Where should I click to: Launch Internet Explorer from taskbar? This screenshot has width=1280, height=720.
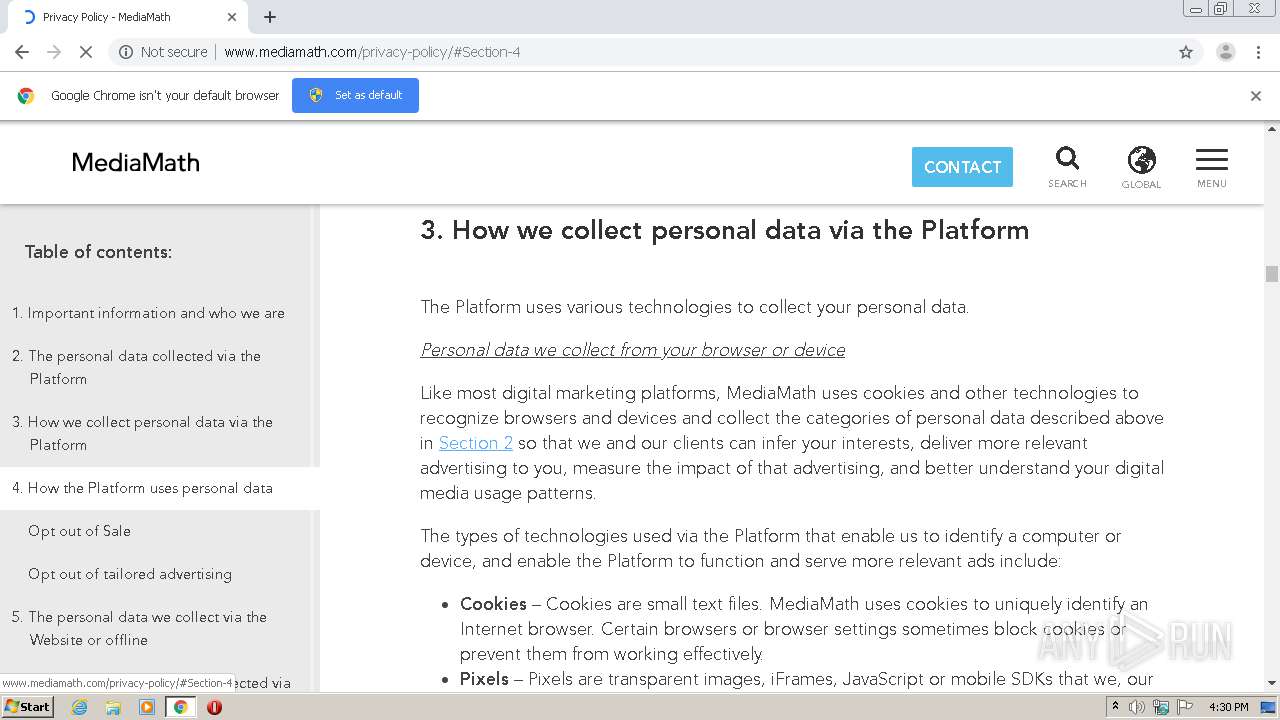[x=79, y=707]
